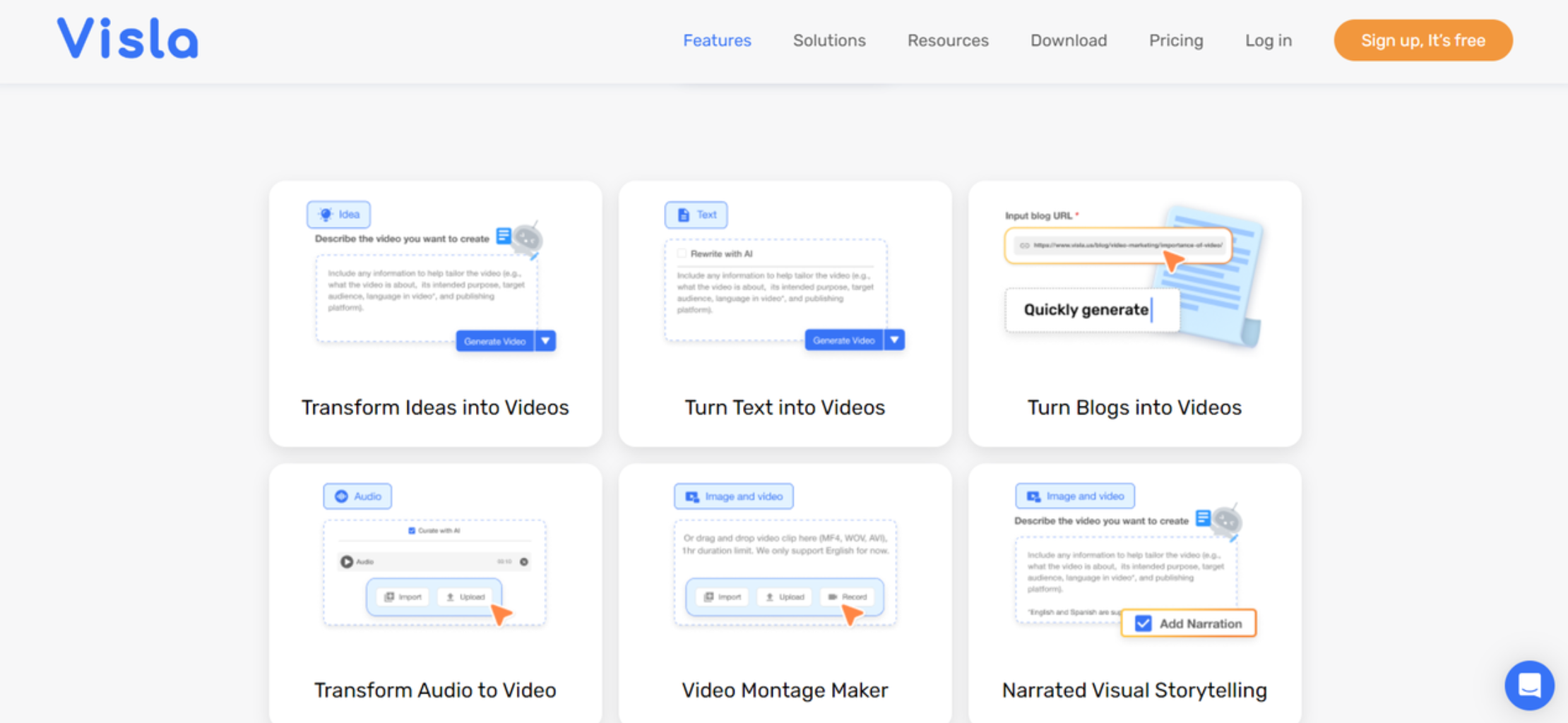This screenshot has width=1568, height=723.
Task: Click 'Describe the video' heading in Narrated Storytelling card
Action: [1101, 521]
